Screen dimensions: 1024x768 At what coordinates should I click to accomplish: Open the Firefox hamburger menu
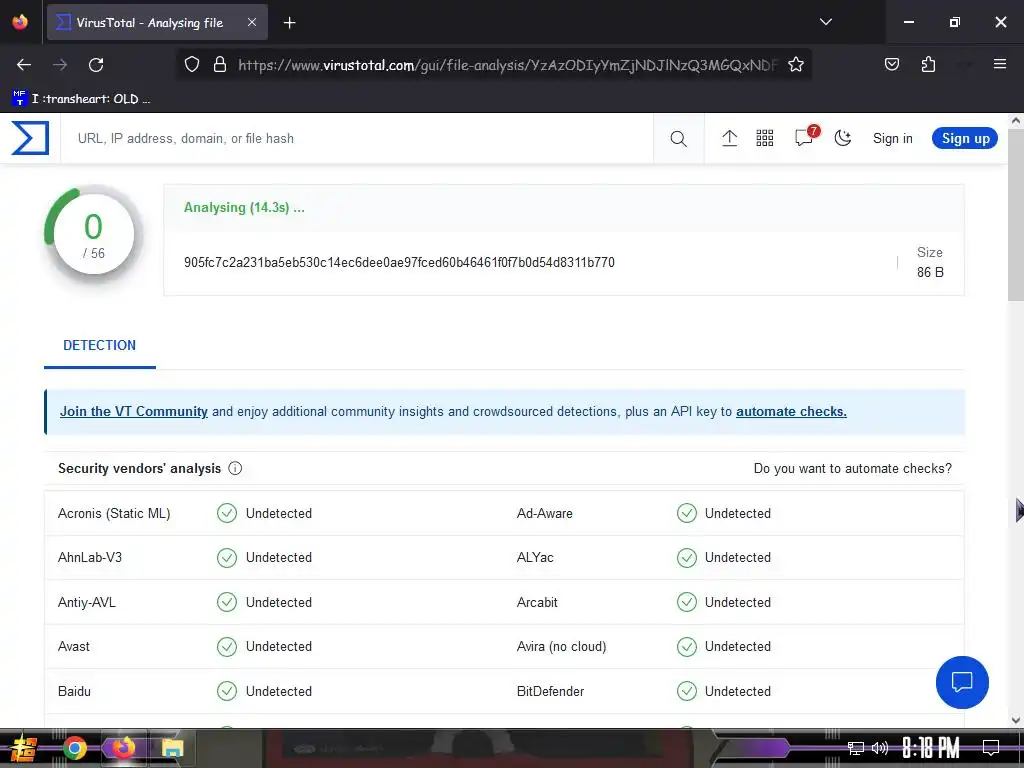(999, 64)
